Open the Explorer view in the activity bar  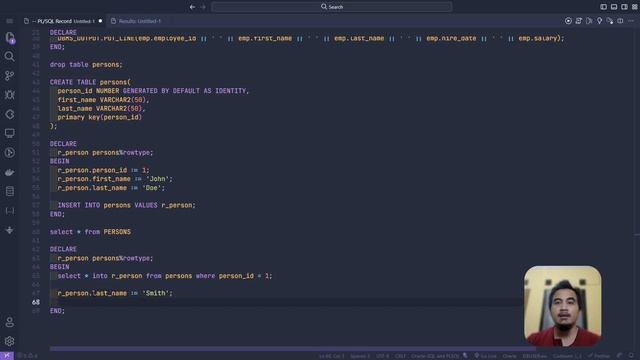(10, 38)
